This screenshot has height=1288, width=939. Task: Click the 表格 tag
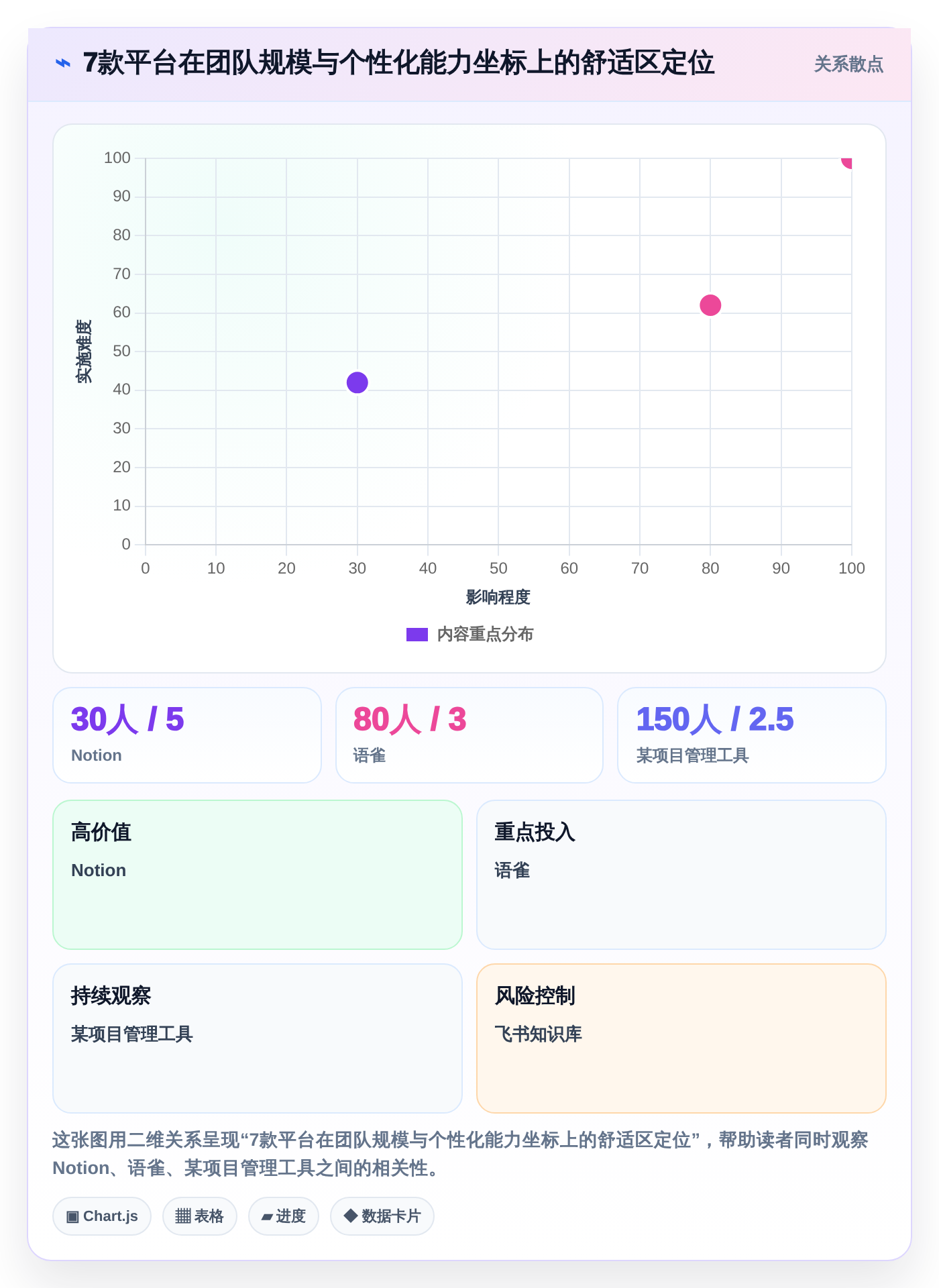[200, 1216]
